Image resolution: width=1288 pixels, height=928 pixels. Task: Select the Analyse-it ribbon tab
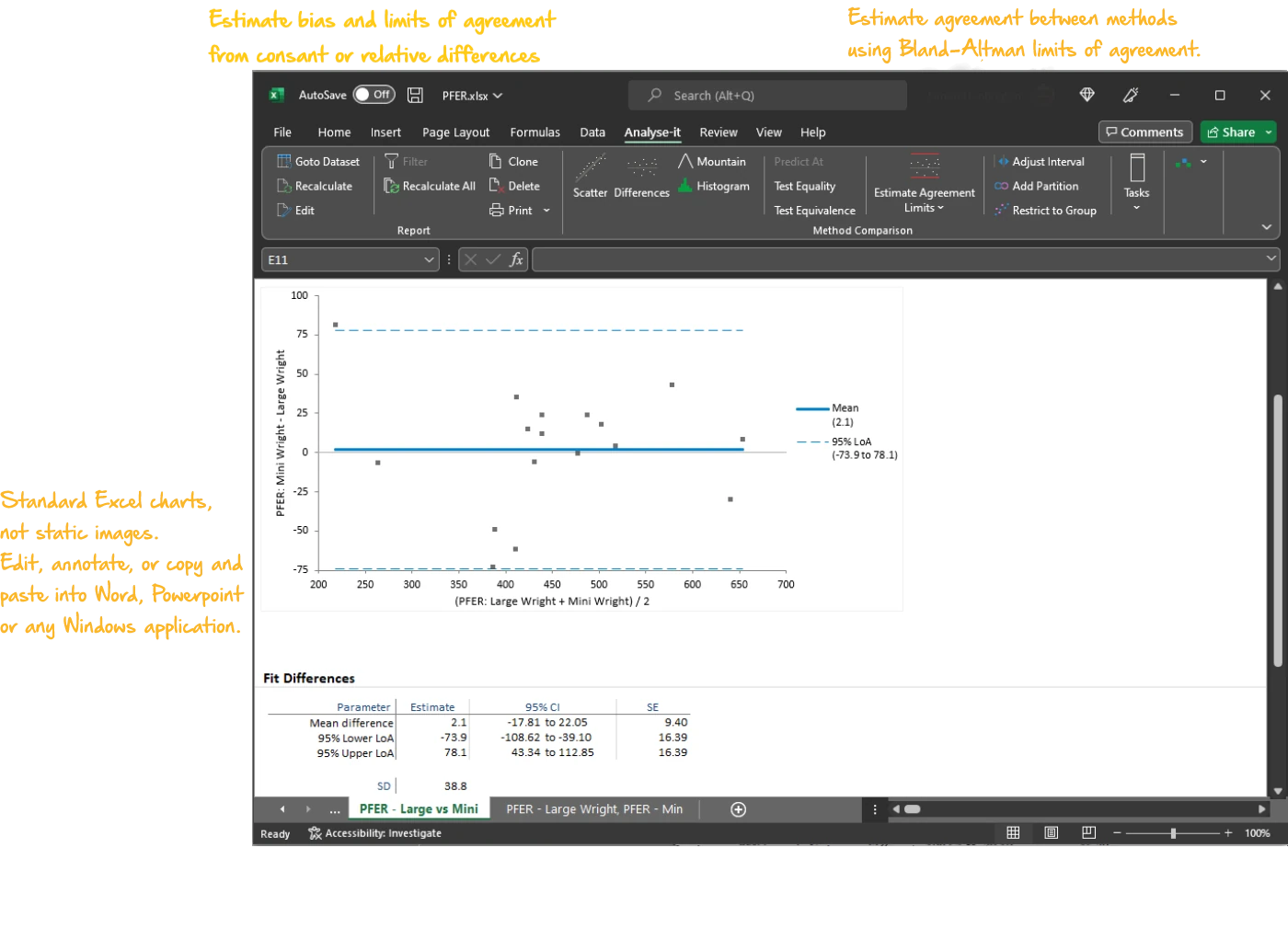pyautogui.click(x=652, y=132)
